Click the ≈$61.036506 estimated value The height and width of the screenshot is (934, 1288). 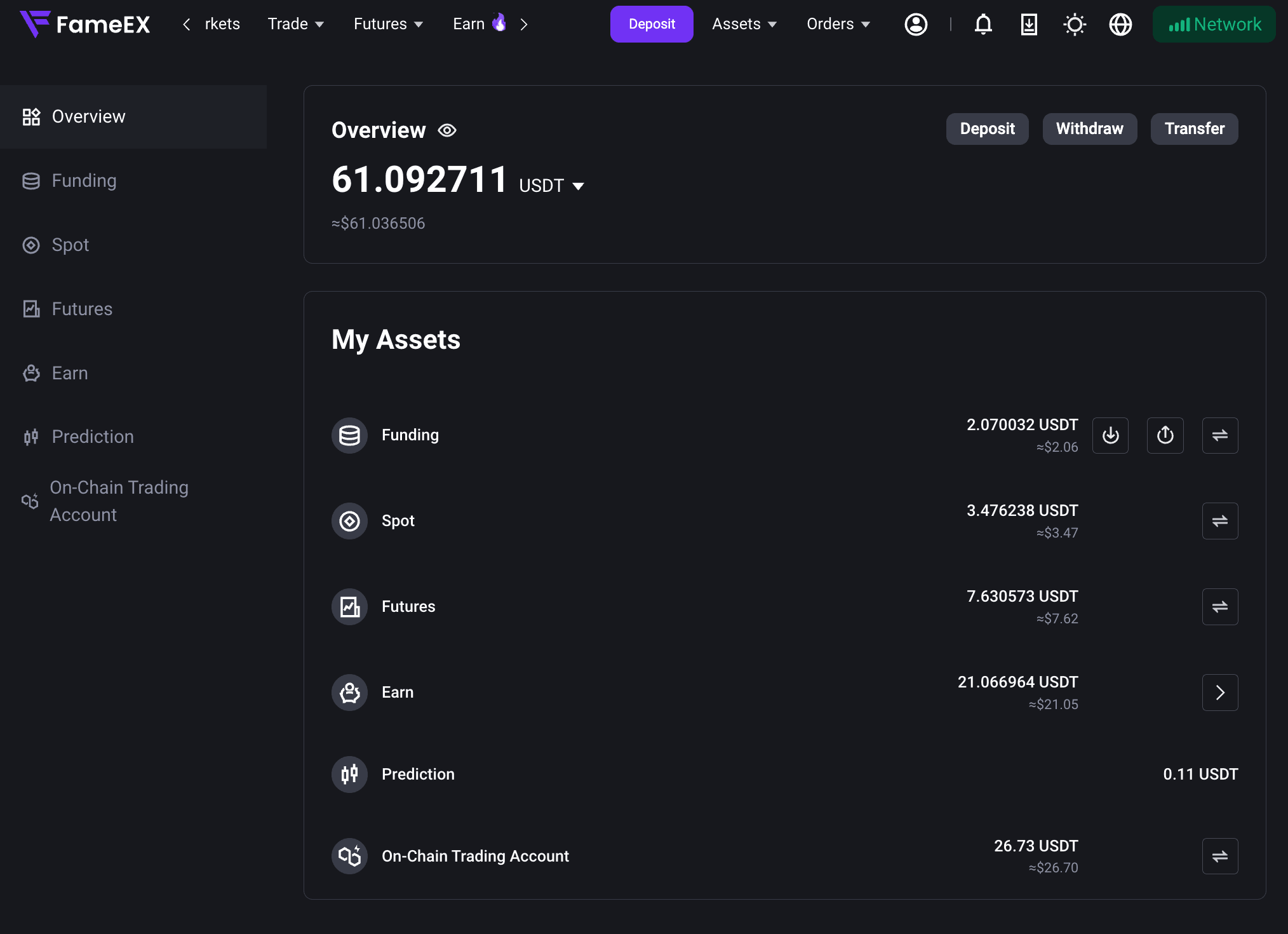coord(379,223)
